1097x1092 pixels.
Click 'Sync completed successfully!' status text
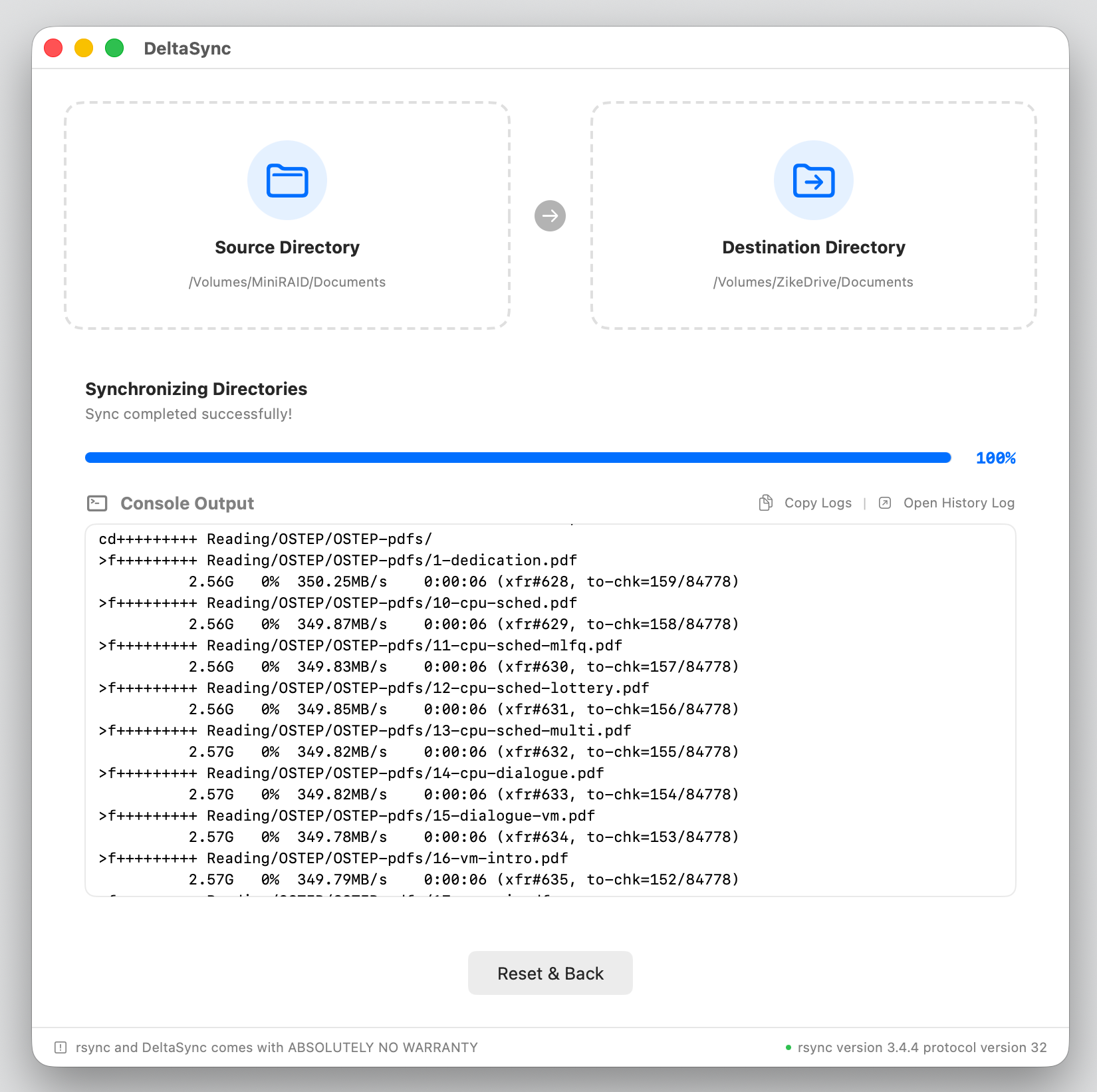(x=189, y=414)
